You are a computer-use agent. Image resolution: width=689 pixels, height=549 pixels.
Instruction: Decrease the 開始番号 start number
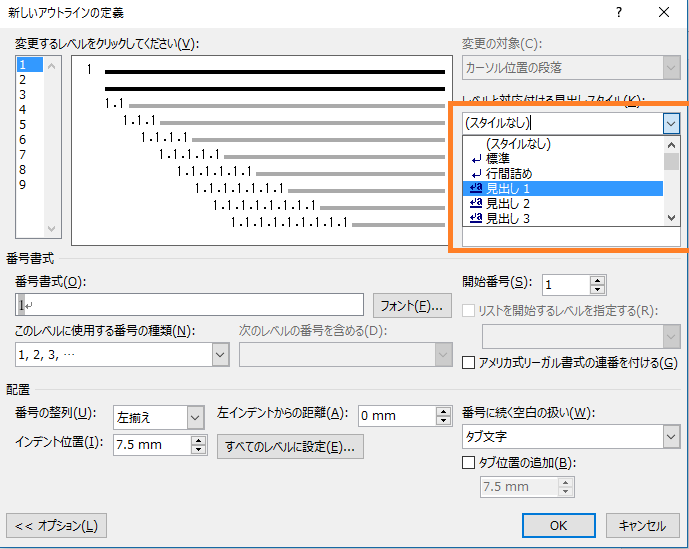pos(597,290)
